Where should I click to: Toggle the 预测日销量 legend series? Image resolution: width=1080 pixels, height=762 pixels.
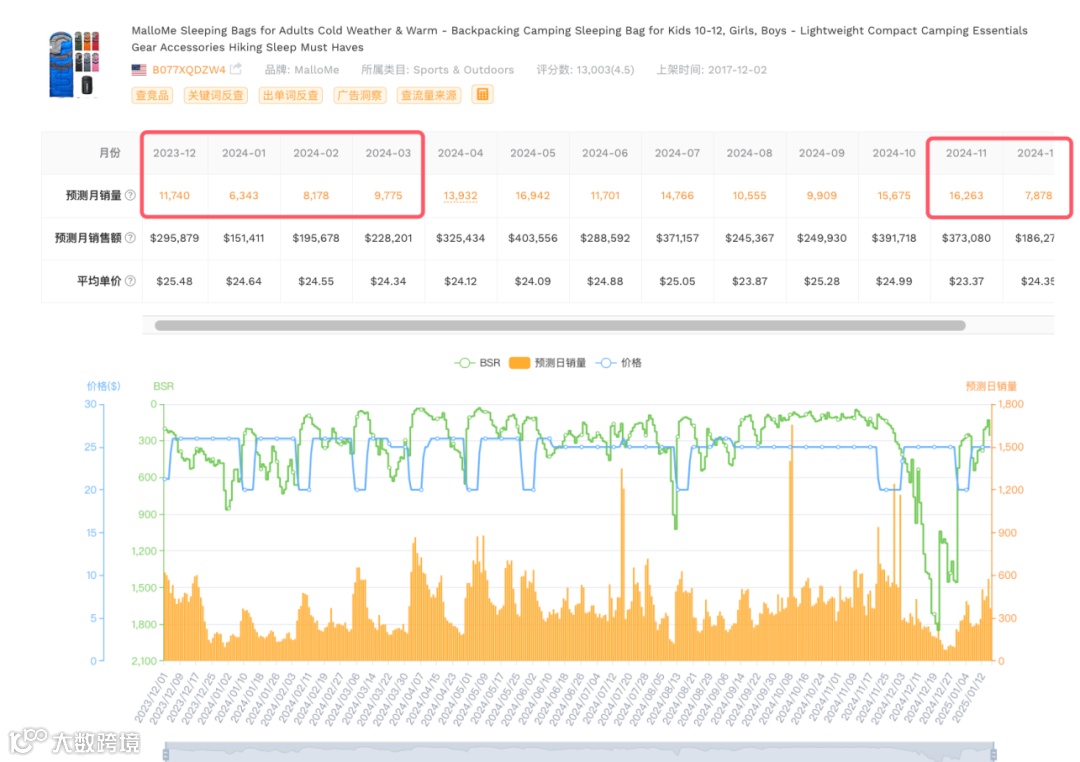click(x=548, y=362)
